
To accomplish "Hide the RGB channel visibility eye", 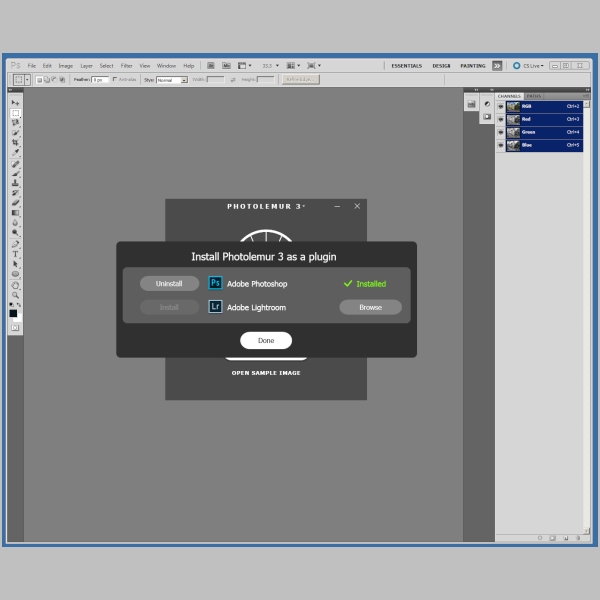I will 501,106.
